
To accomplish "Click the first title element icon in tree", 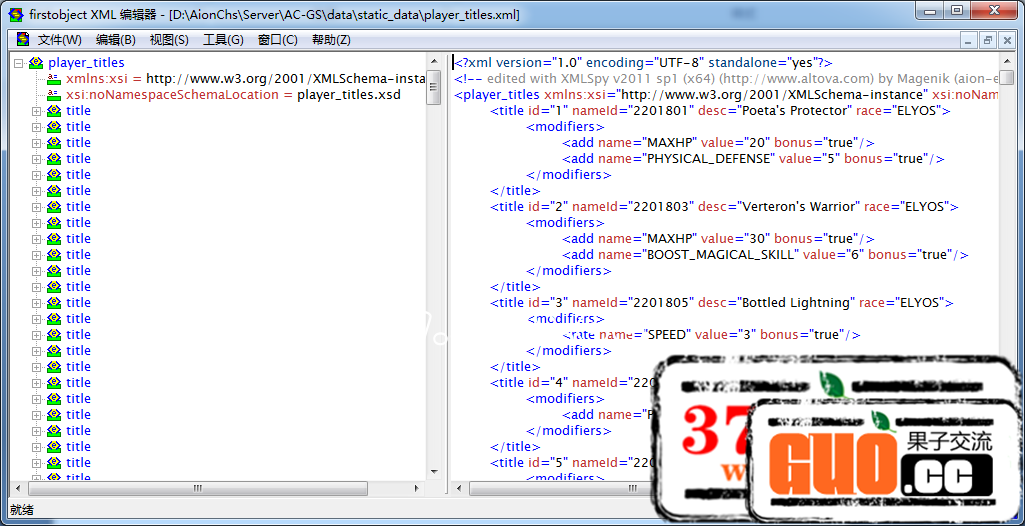I will 54,111.
